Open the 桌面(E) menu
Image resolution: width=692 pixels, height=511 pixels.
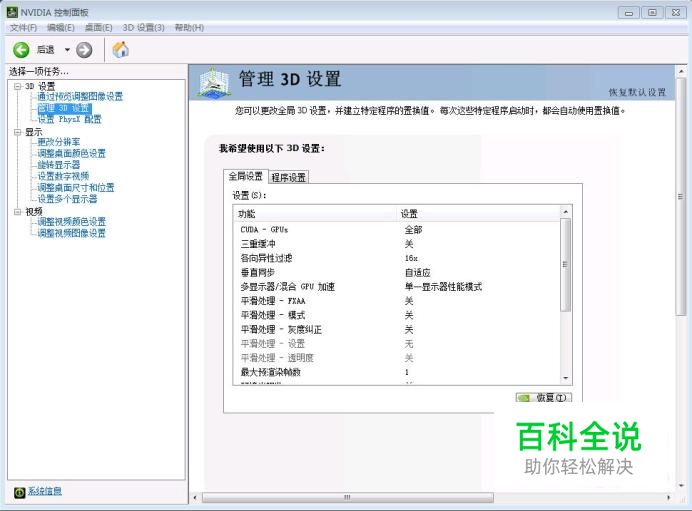click(x=98, y=28)
